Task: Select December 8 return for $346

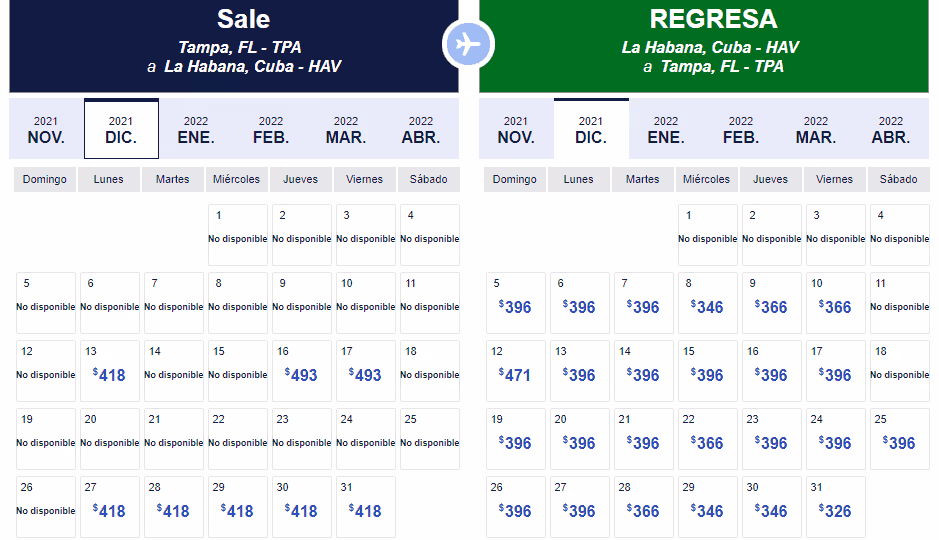Action: coord(707,303)
